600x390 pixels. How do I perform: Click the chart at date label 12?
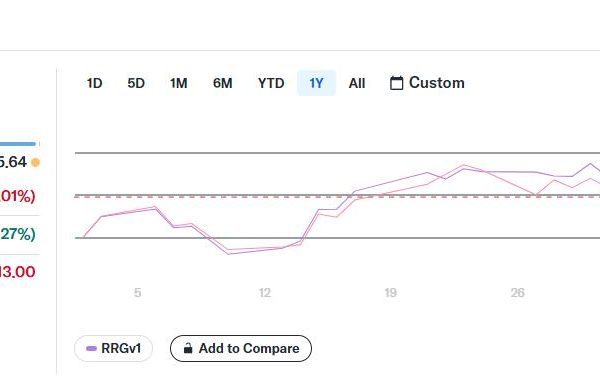click(264, 293)
